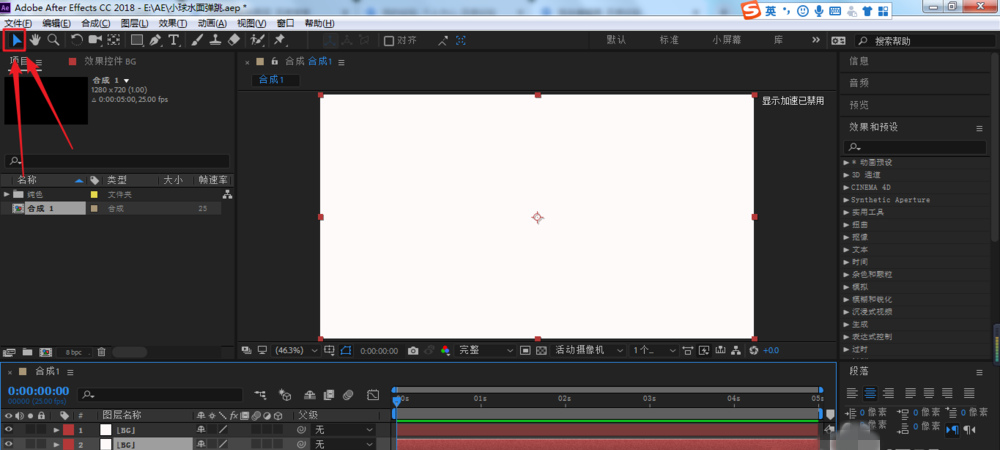Hide layer 1 using its eye icon
Viewport: 1000px width, 450px height.
pos(9,429)
